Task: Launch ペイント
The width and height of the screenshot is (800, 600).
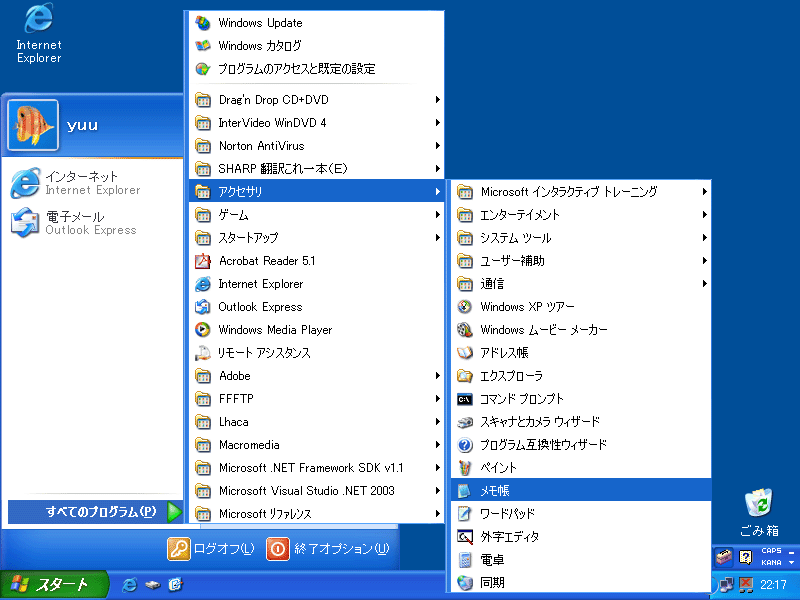Action: (581, 468)
